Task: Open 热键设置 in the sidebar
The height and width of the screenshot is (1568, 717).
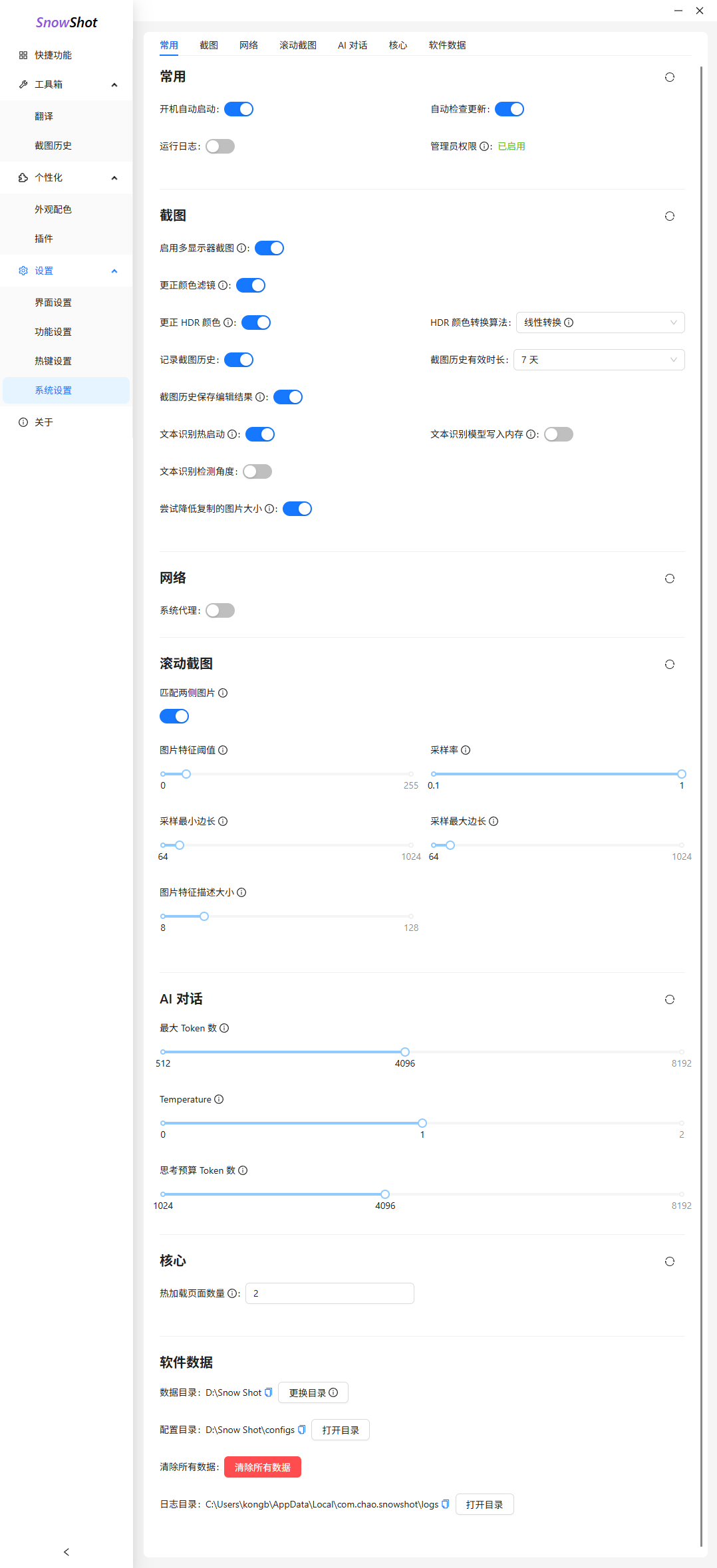Action: pyautogui.click(x=53, y=361)
